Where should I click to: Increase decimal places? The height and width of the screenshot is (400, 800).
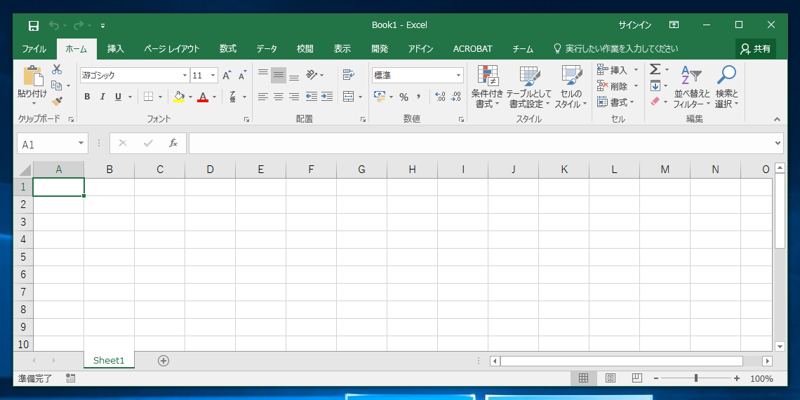pyautogui.click(x=440, y=97)
